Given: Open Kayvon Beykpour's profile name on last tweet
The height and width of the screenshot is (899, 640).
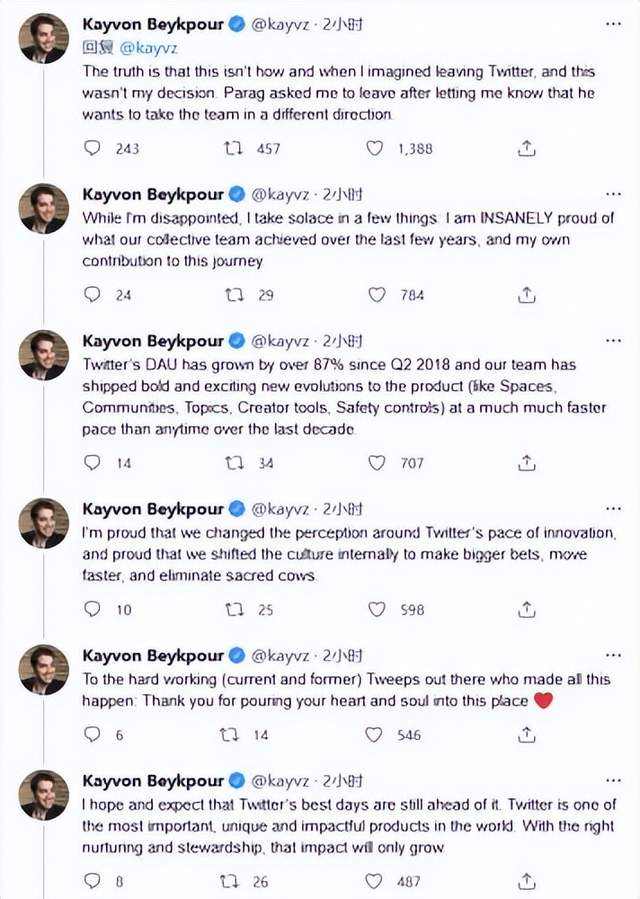Looking at the screenshot, I should click(153, 780).
